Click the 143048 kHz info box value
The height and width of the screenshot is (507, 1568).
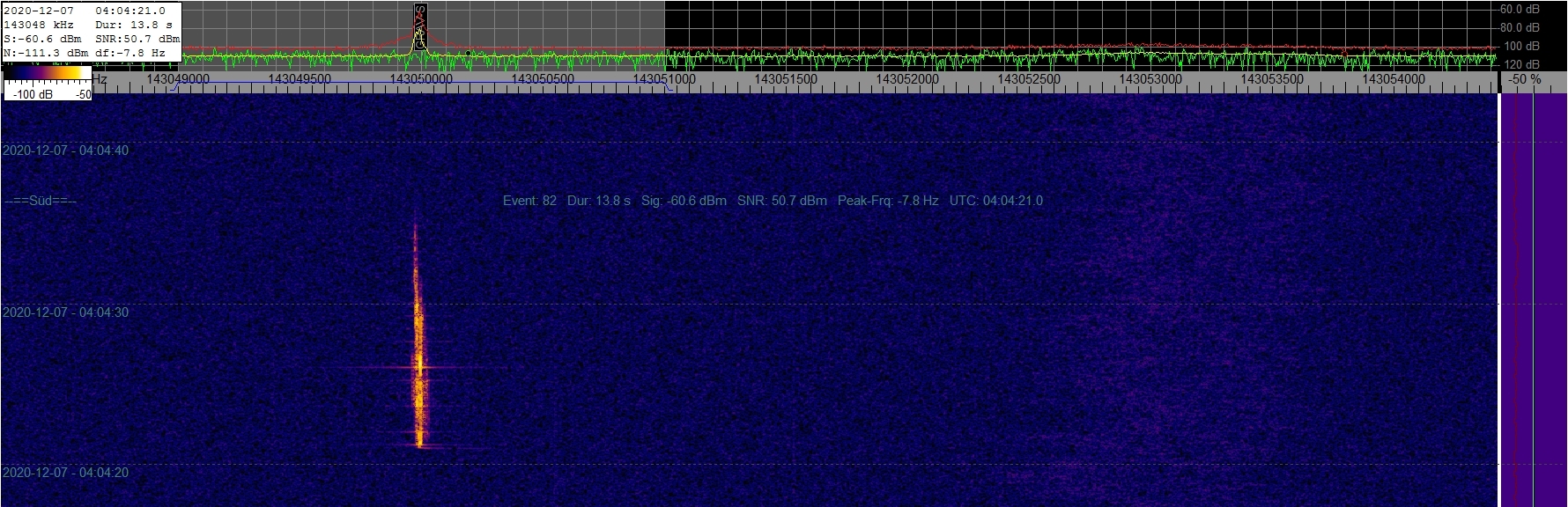39,25
